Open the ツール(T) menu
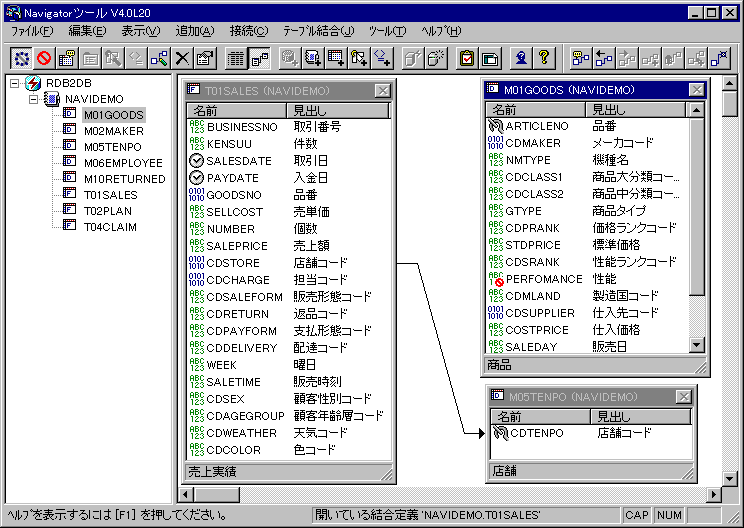The height and width of the screenshot is (528, 744). tap(387, 31)
